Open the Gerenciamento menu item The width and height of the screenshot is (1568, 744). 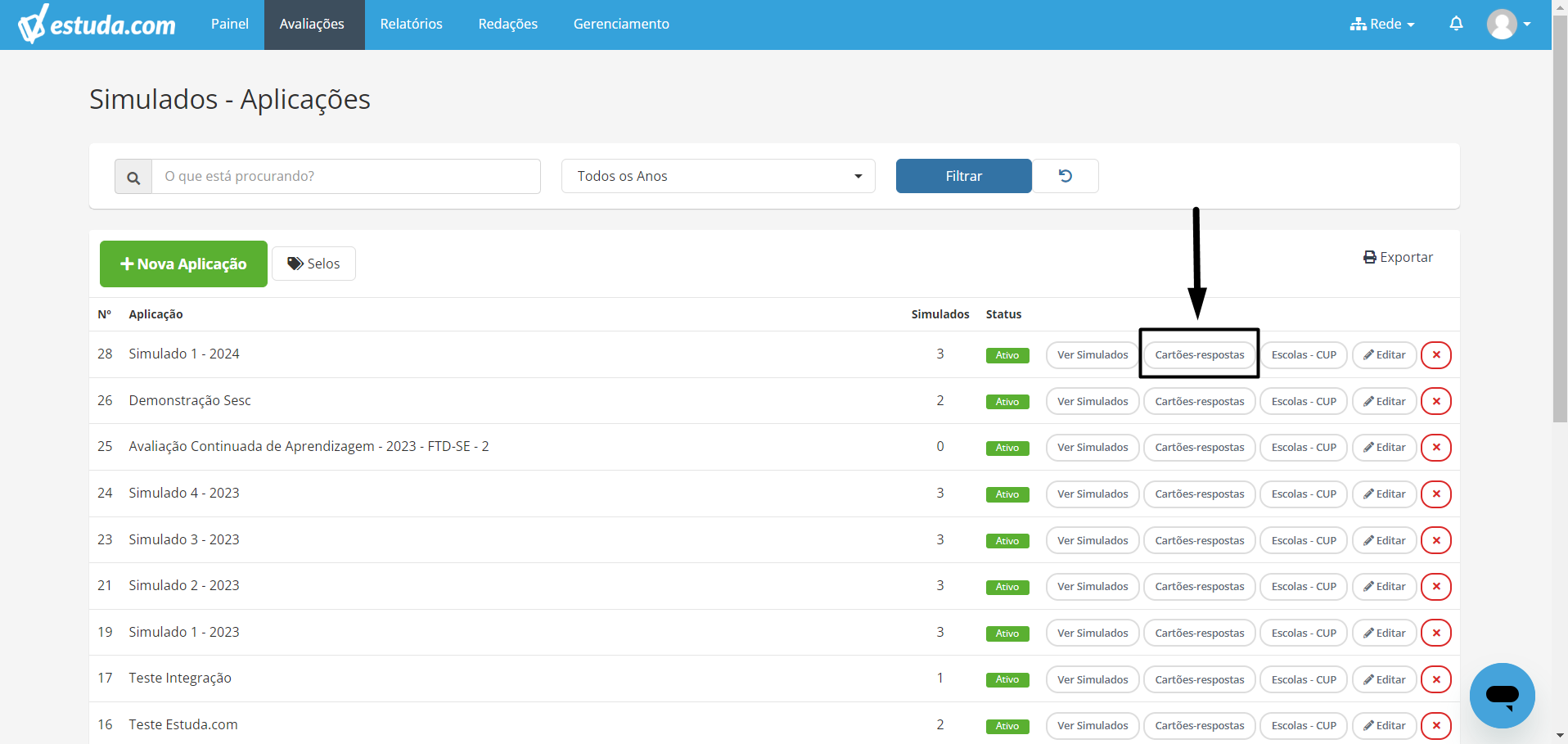point(621,25)
